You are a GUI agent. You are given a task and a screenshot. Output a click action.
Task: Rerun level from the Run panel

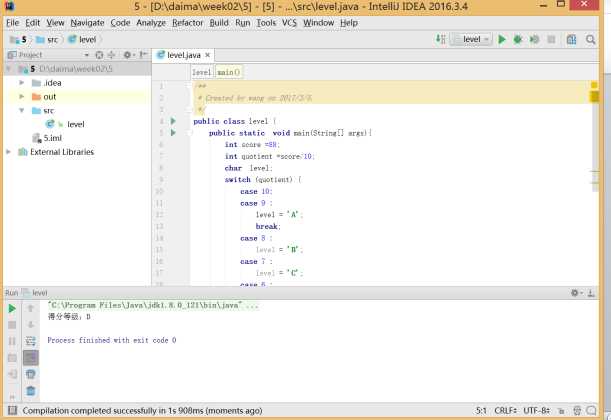tap(12, 309)
